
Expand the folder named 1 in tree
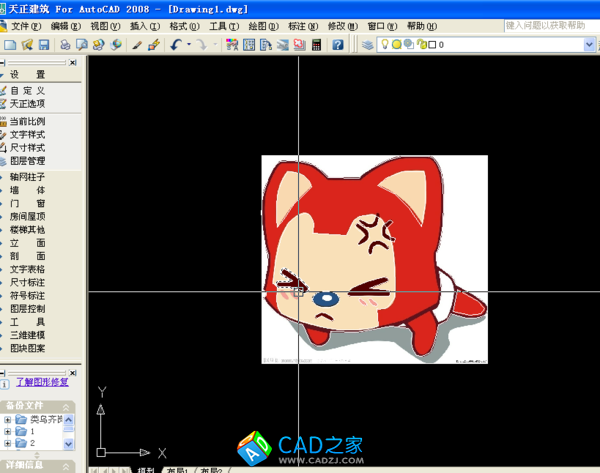(8, 431)
